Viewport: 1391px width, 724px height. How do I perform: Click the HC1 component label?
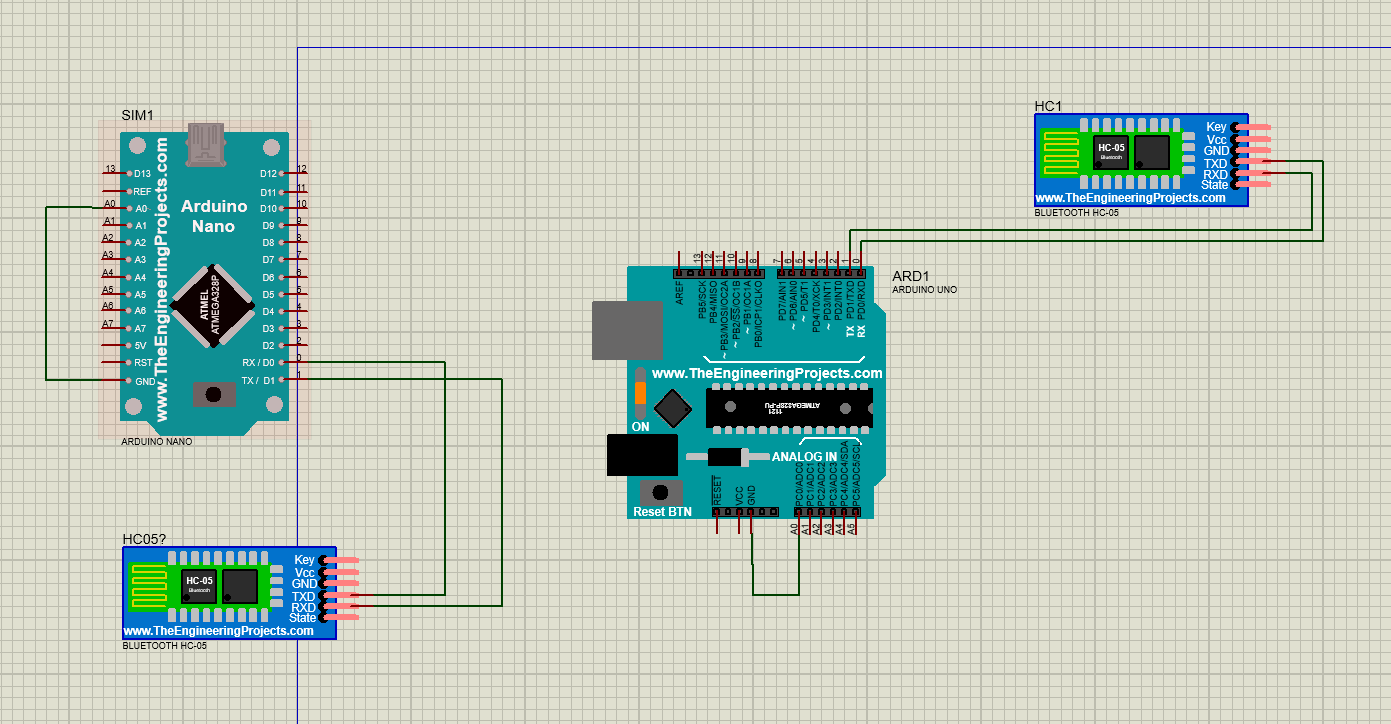click(x=1048, y=106)
